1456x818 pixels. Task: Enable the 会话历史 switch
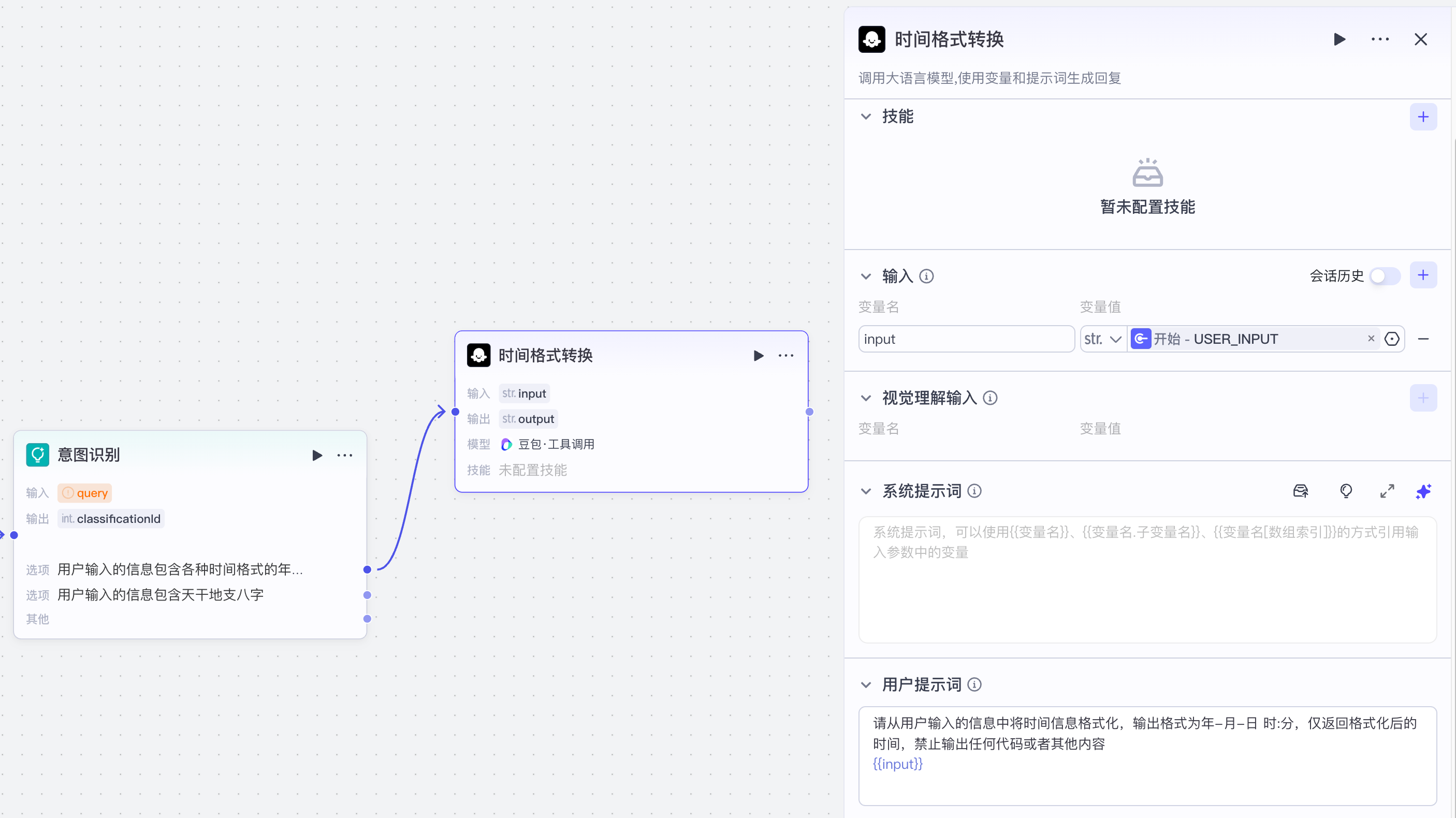1383,276
